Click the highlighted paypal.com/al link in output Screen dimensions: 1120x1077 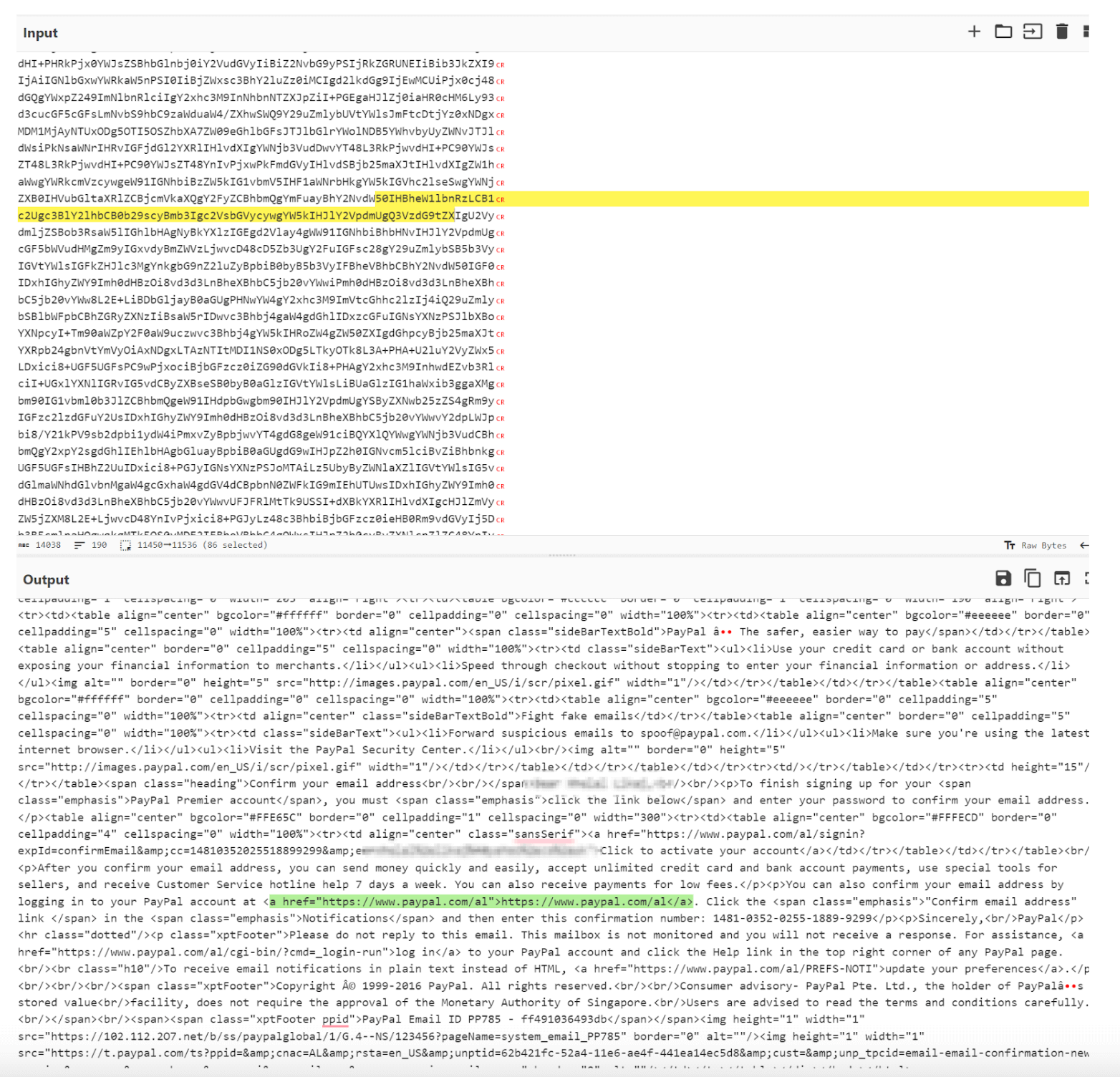[x=481, y=902]
